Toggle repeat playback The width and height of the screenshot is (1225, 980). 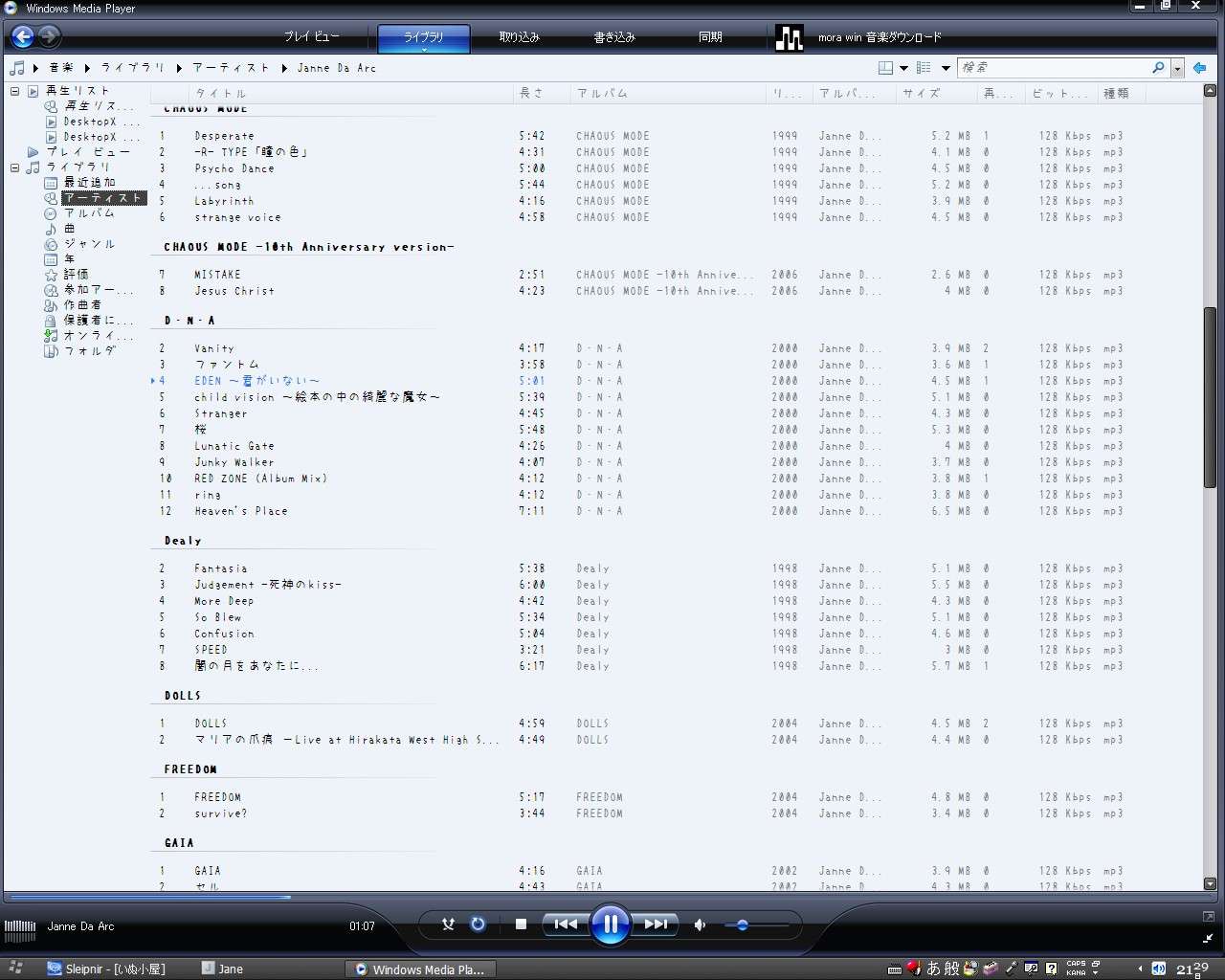[x=478, y=924]
